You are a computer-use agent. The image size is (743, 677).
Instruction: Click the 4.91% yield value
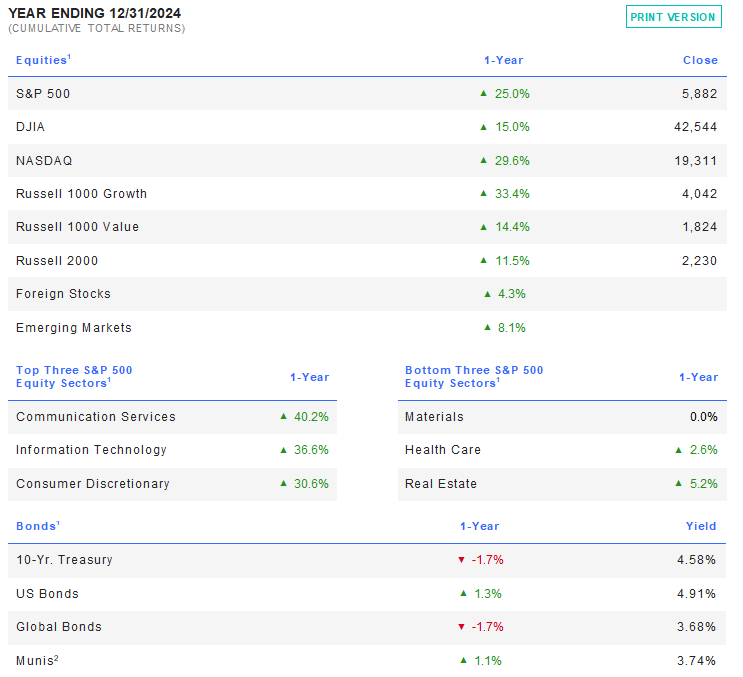696,594
